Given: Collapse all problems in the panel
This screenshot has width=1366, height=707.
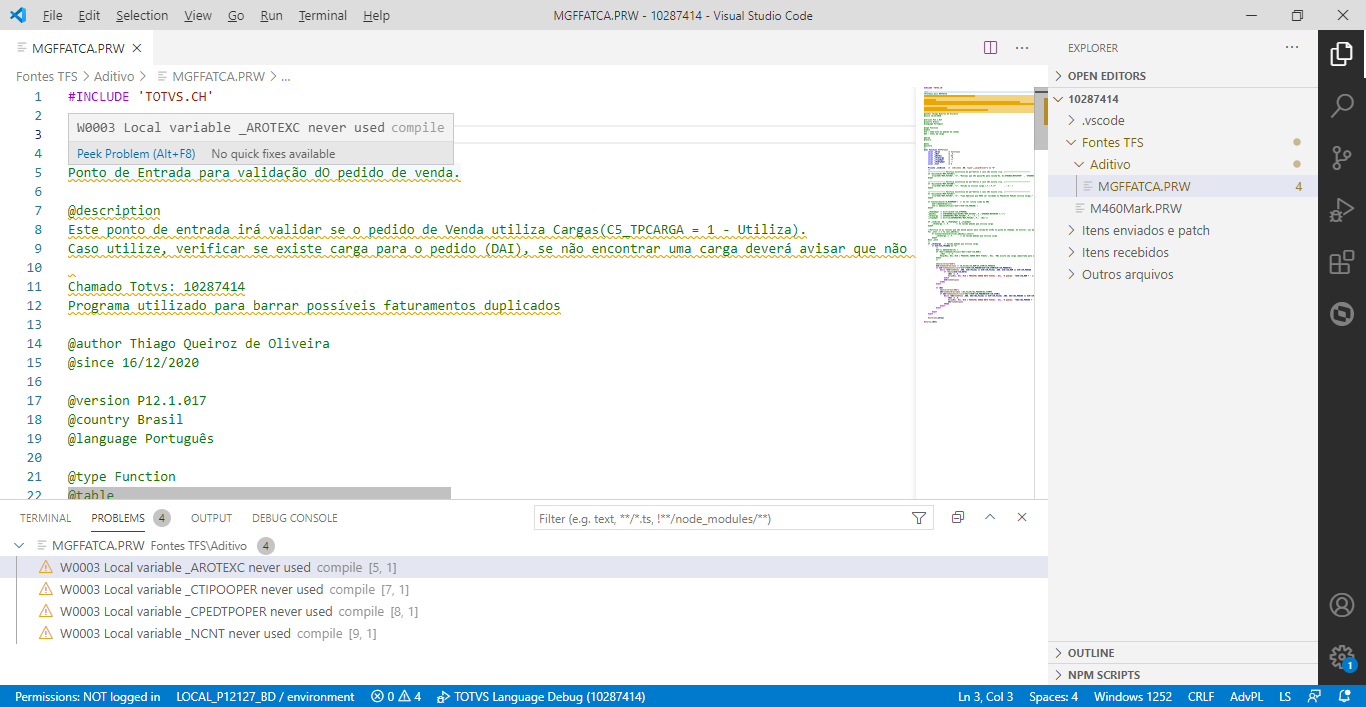Looking at the screenshot, I should 958,518.
